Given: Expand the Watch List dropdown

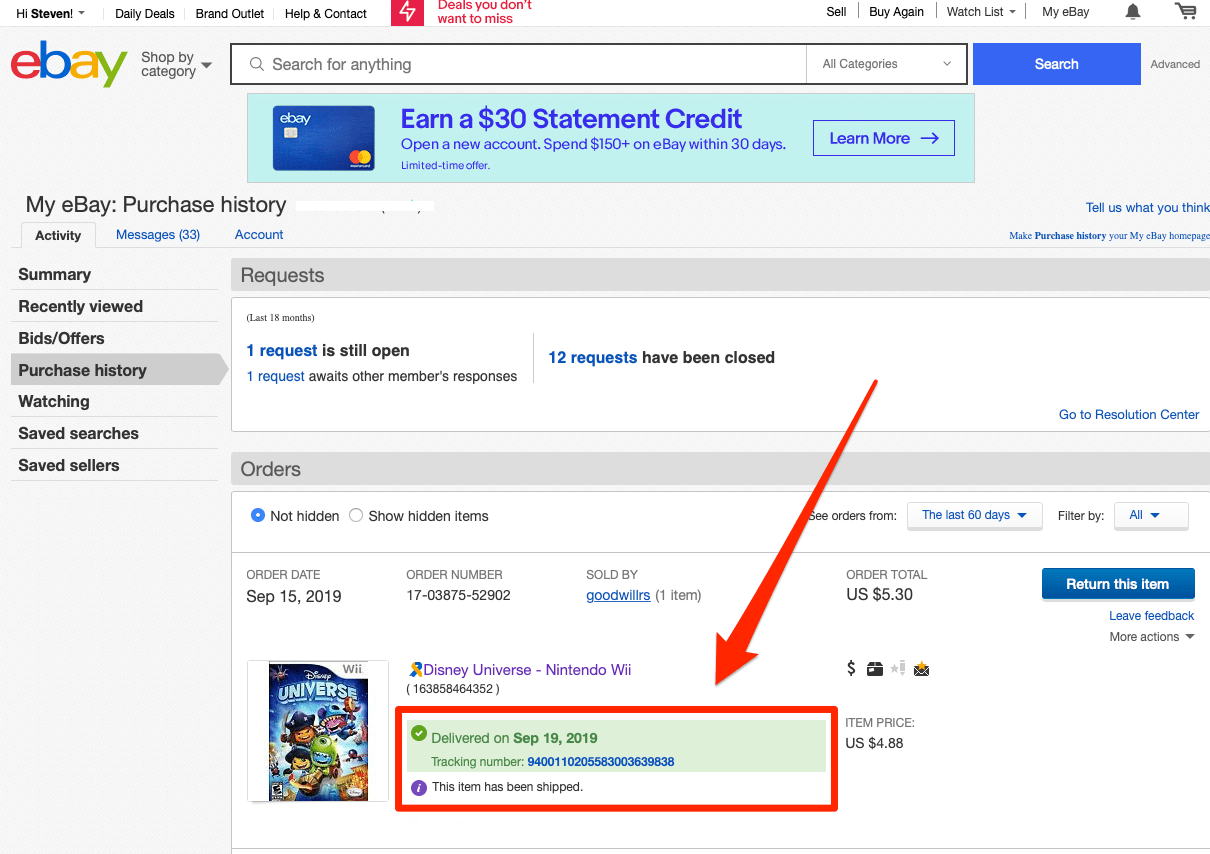Looking at the screenshot, I should (x=981, y=12).
